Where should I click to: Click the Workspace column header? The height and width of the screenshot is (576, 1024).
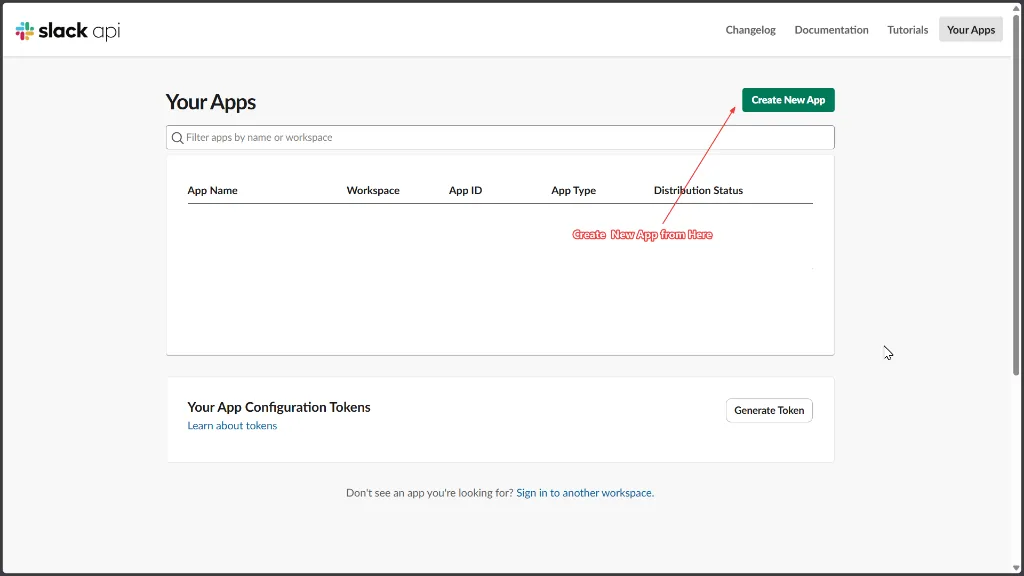pos(373,191)
